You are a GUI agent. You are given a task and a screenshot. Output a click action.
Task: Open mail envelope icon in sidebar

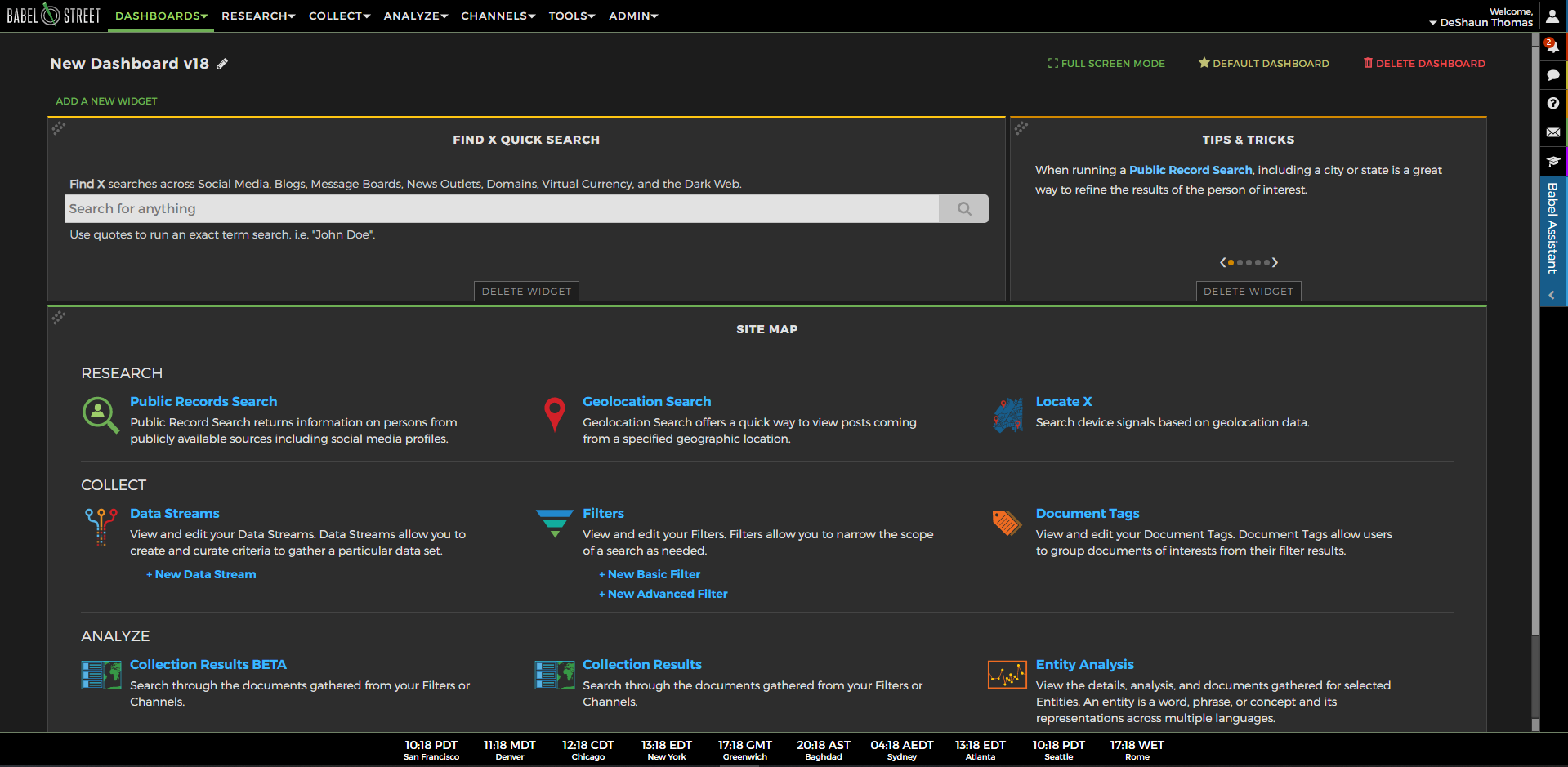(1553, 132)
